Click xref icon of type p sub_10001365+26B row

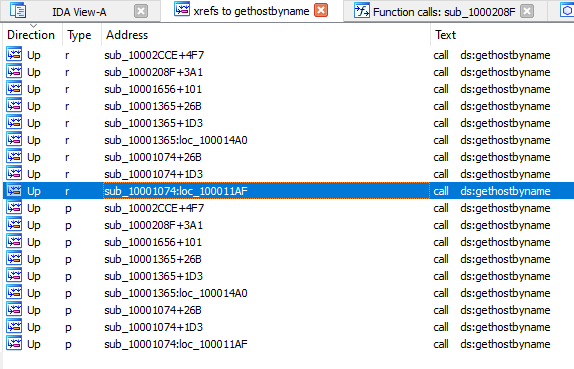click(x=14, y=258)
